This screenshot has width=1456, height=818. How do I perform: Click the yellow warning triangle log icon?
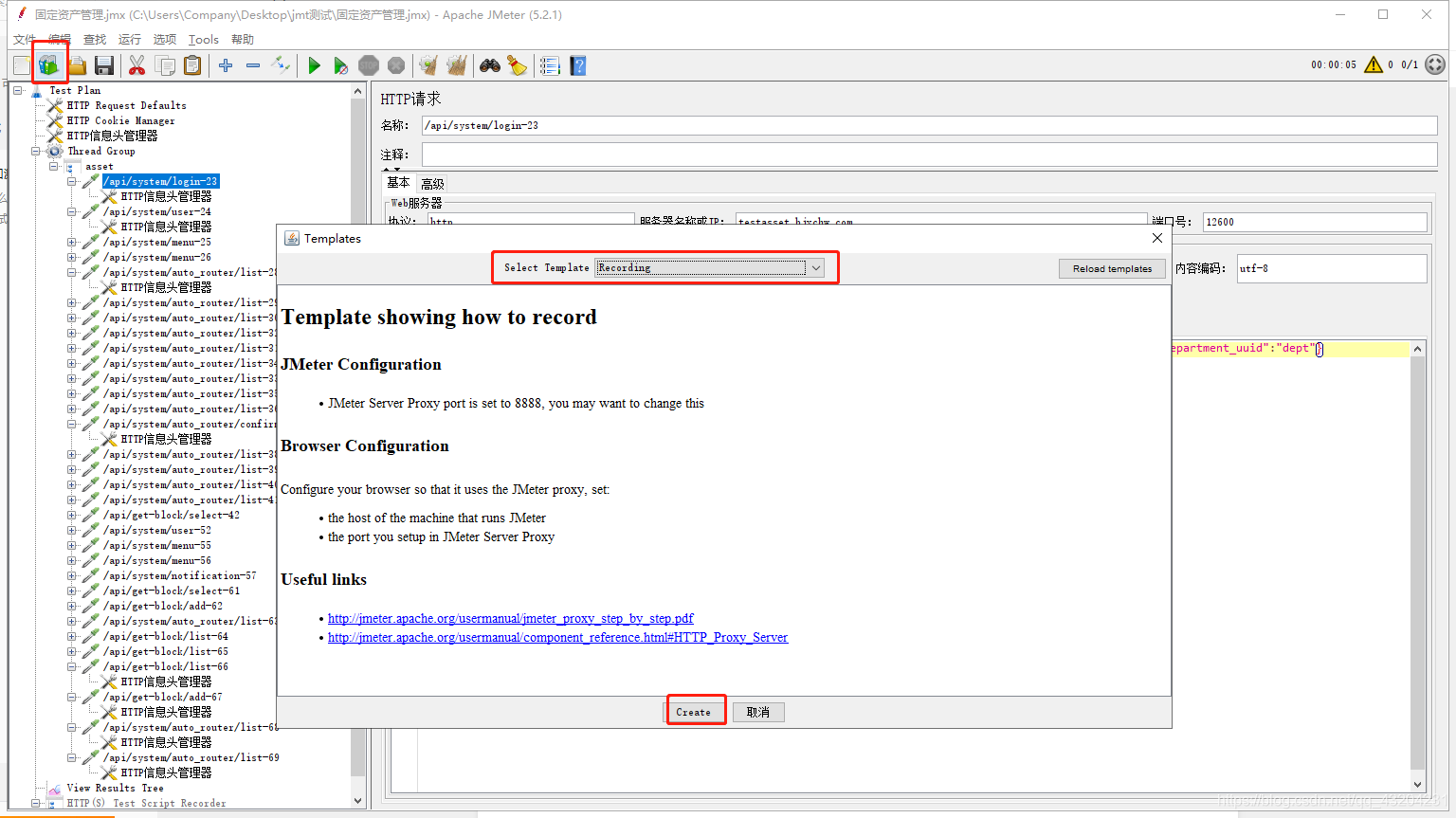click(x=1374, y=64)
